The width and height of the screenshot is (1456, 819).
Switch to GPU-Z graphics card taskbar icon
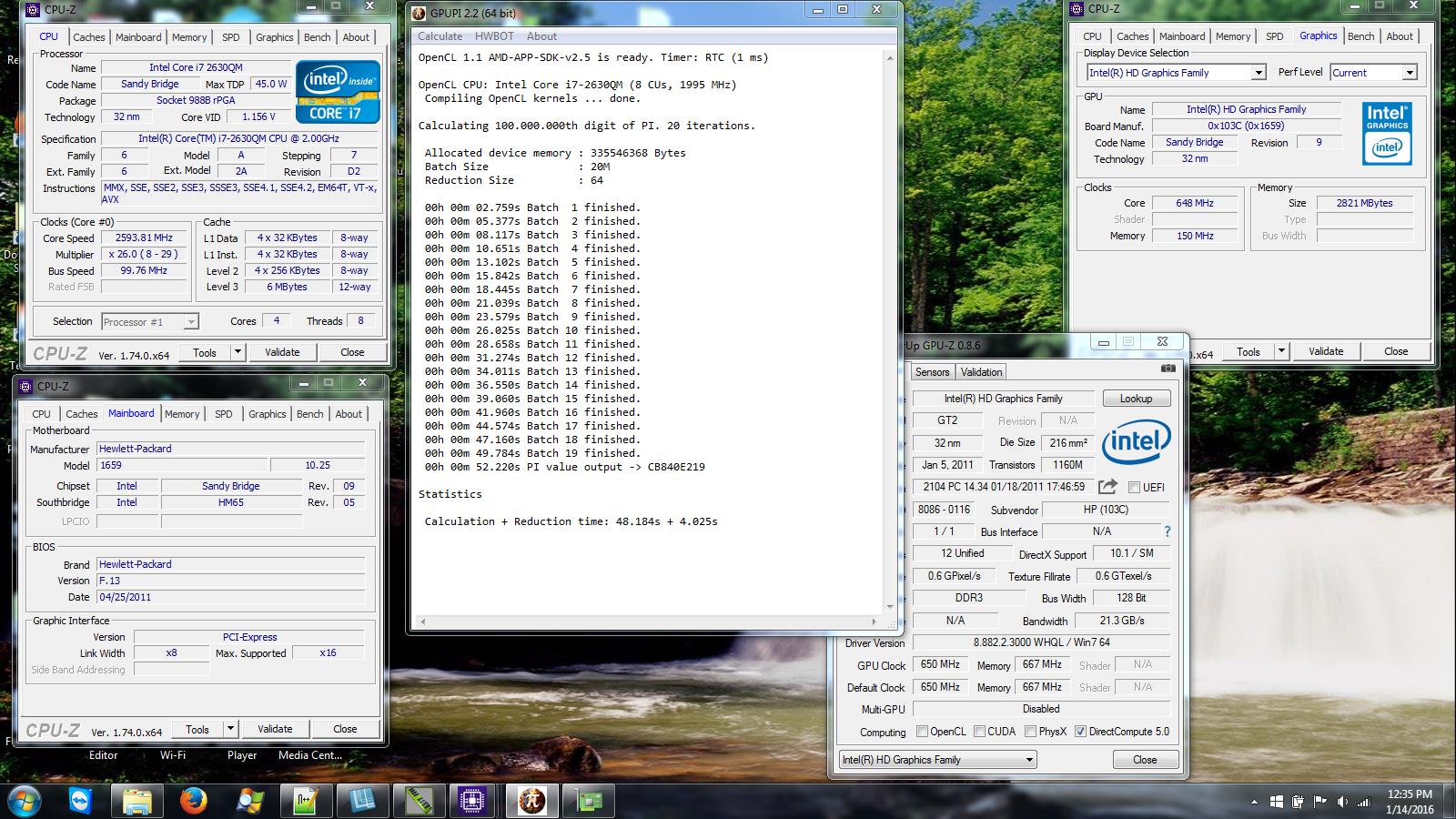point(588,801)
